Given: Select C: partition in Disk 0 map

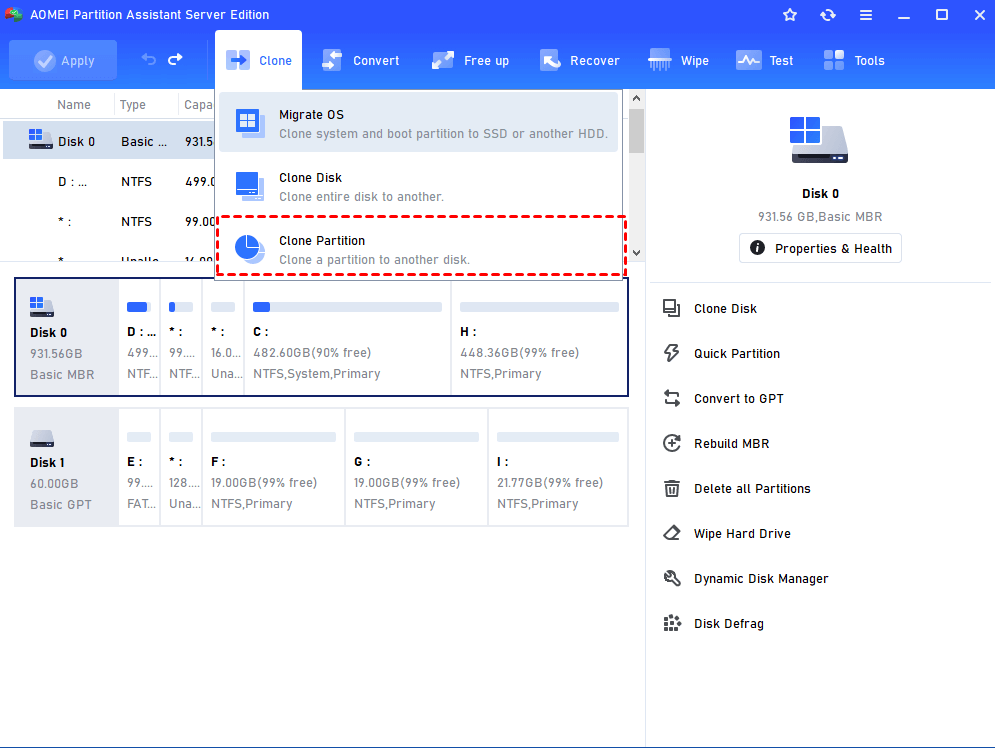Looking at the screenshot, I should (x=347, y=338).
